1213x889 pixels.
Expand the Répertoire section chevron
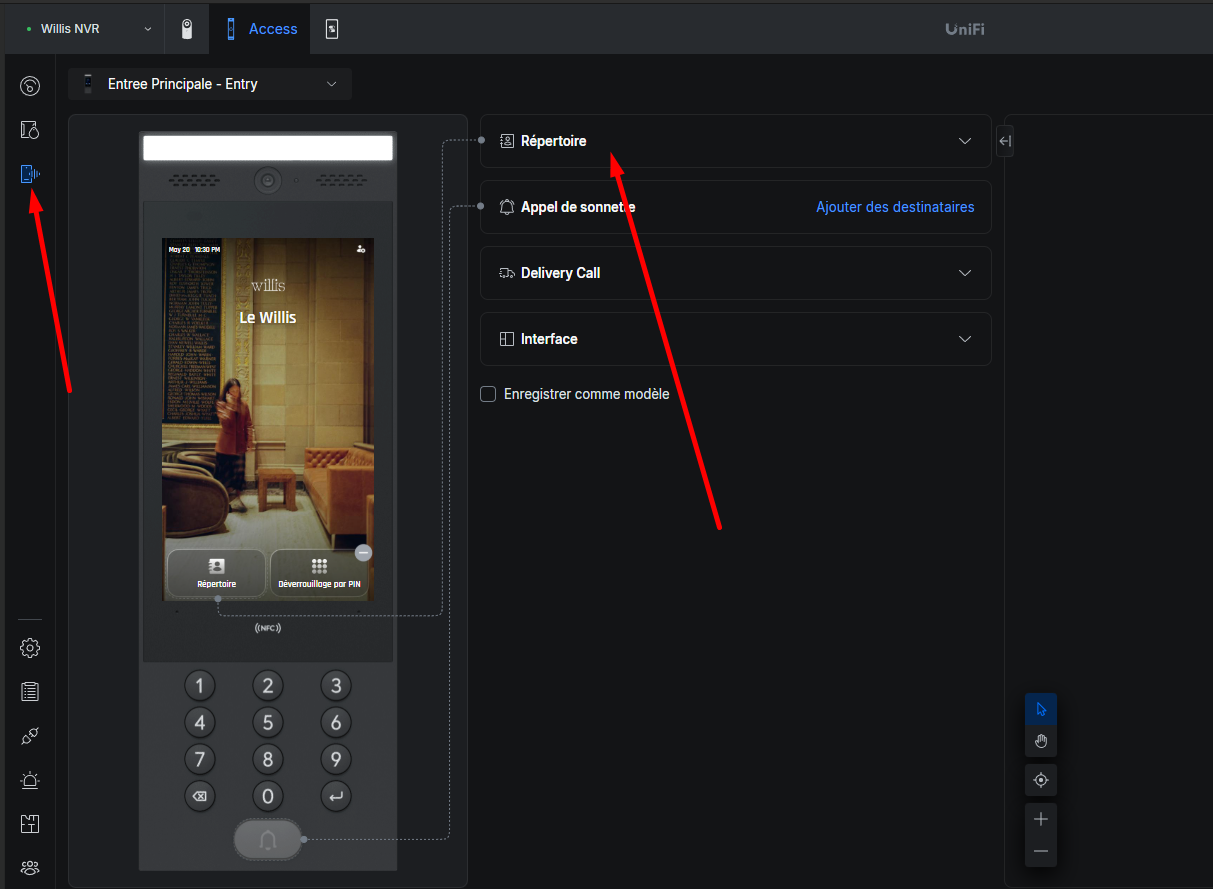pyautogui.click(x=965, y=141)
